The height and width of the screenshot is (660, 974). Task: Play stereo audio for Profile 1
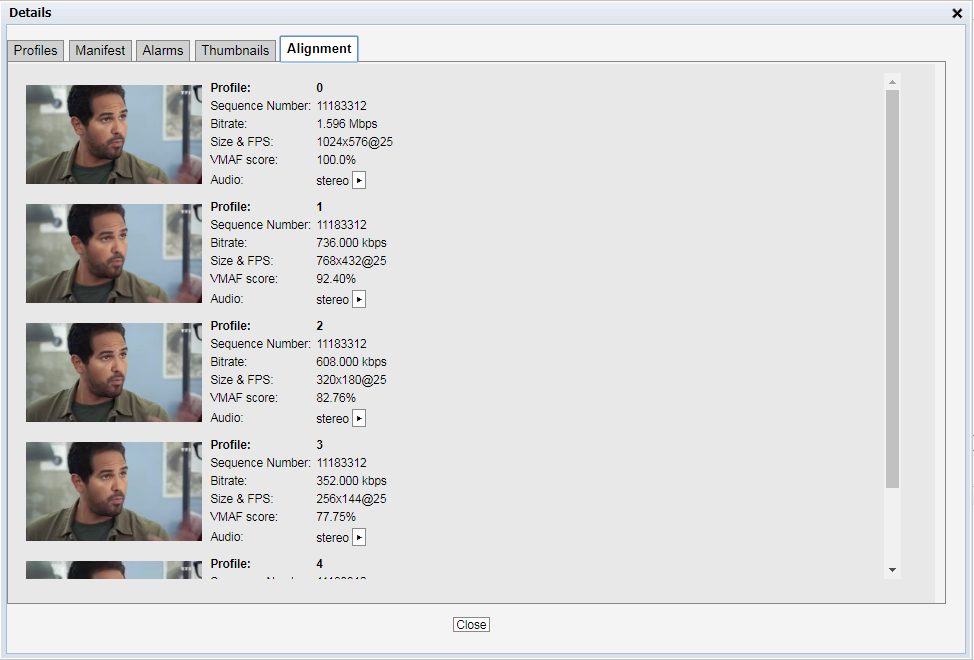(359, 300)
